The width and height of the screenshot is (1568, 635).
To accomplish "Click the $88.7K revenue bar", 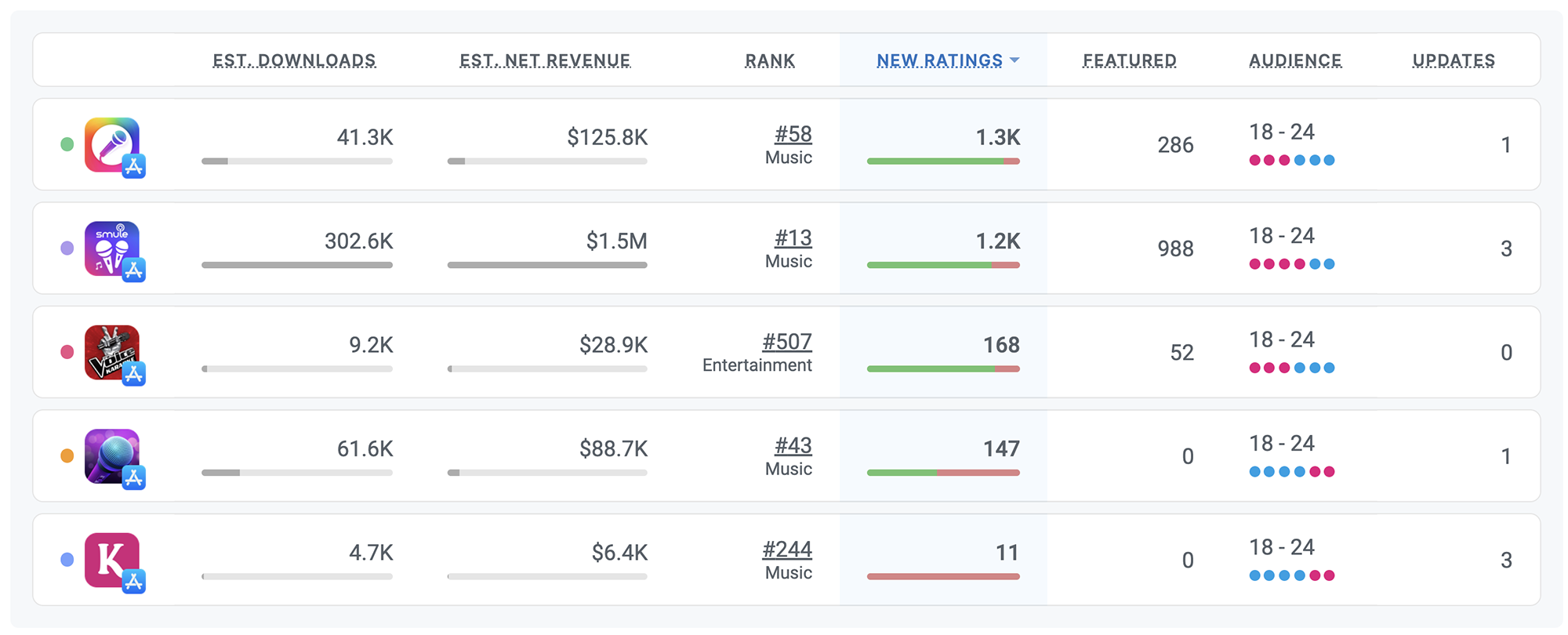I will 547,473.
